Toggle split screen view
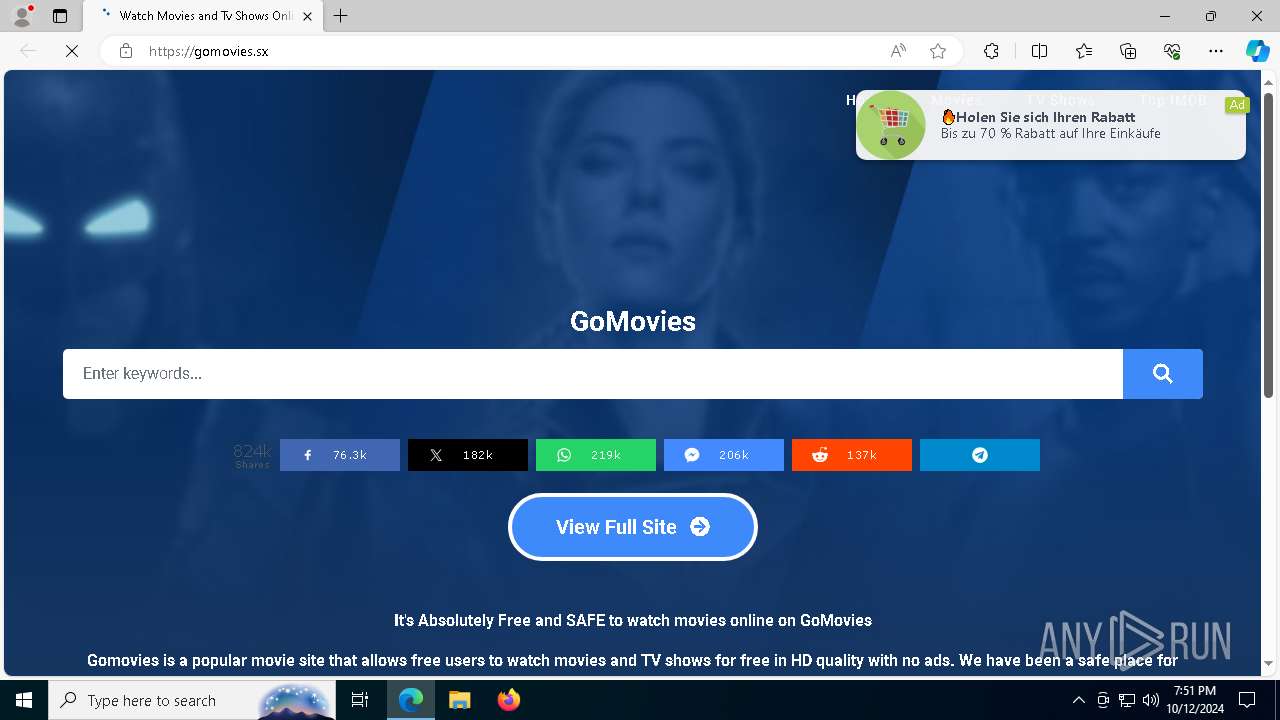The image size is (1280, 720). click(1039, 51)
